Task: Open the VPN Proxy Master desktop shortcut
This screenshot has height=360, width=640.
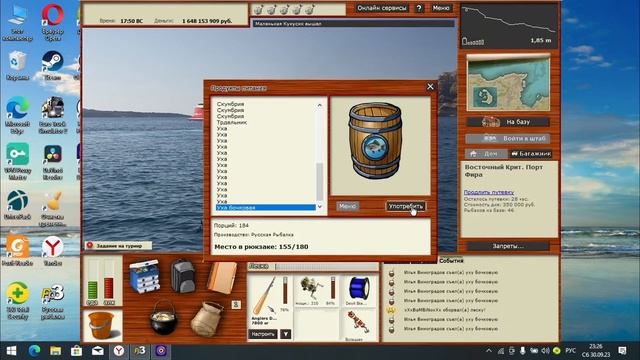Action: [x=17, y=161]
